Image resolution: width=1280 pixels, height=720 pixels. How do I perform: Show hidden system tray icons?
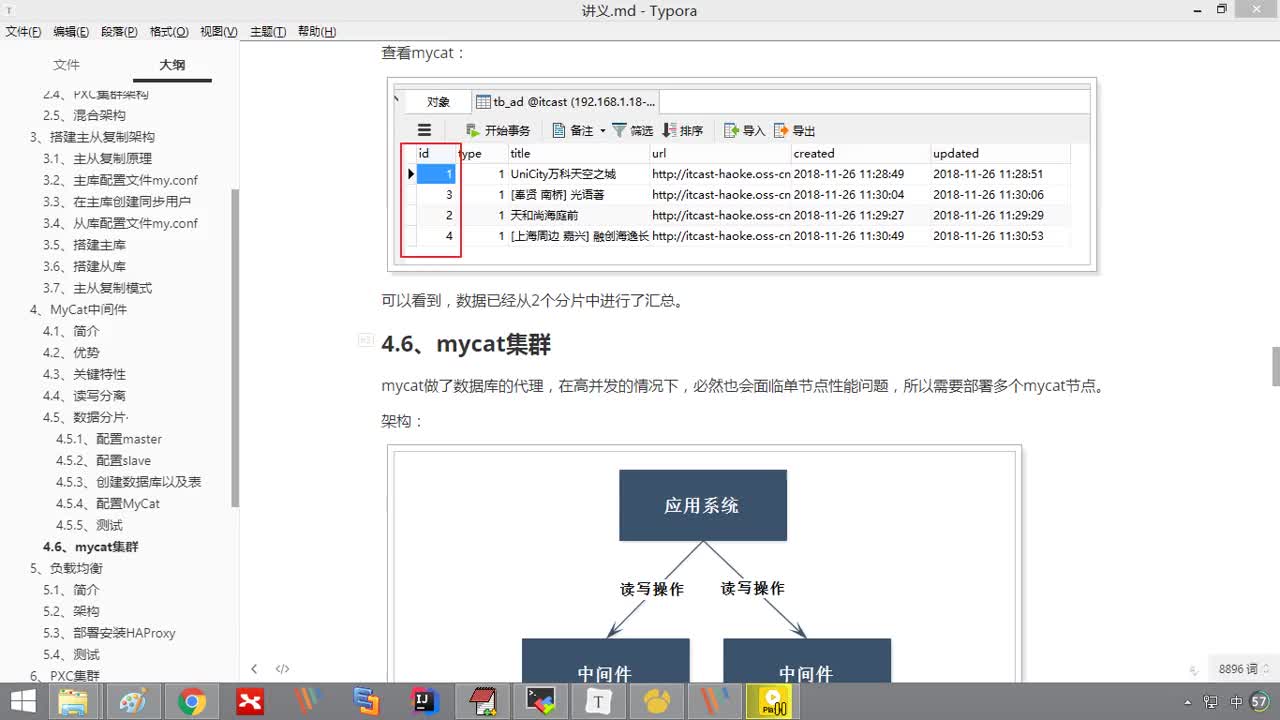click(1187, 702)
